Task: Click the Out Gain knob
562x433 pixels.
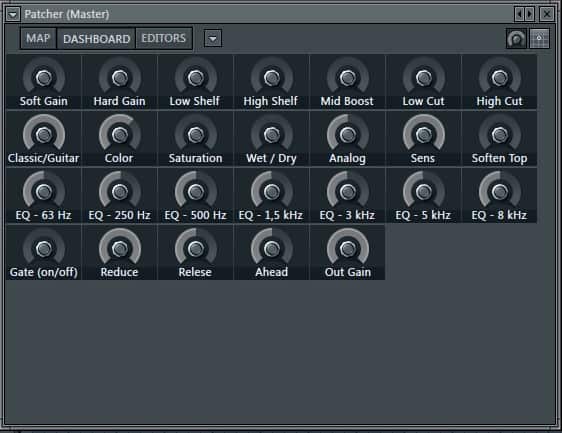Action: tap(348, 248)
